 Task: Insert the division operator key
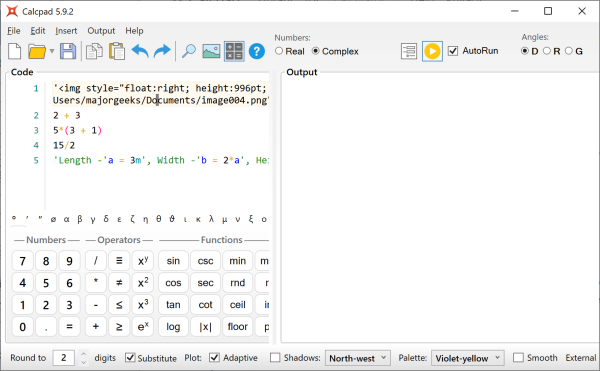click(x=96, y=261)
